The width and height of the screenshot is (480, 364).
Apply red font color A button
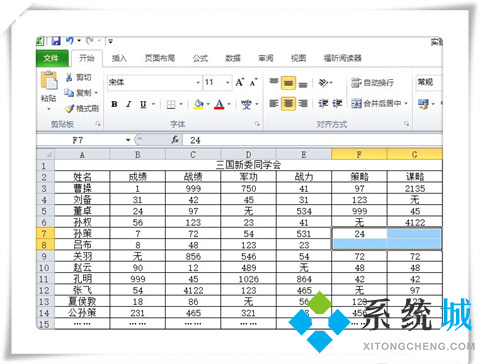pyautogui.click(x=219, y=104)
